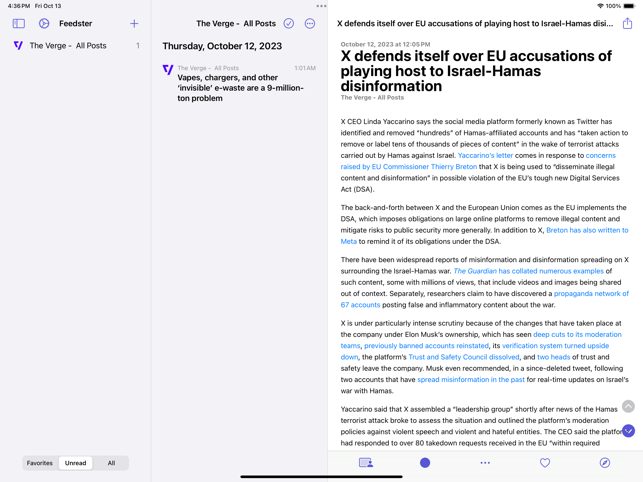The height and width of the screenshot is (482, 643).
Task: Tap the battery indicator in status bar
Action: coord(629,6)
